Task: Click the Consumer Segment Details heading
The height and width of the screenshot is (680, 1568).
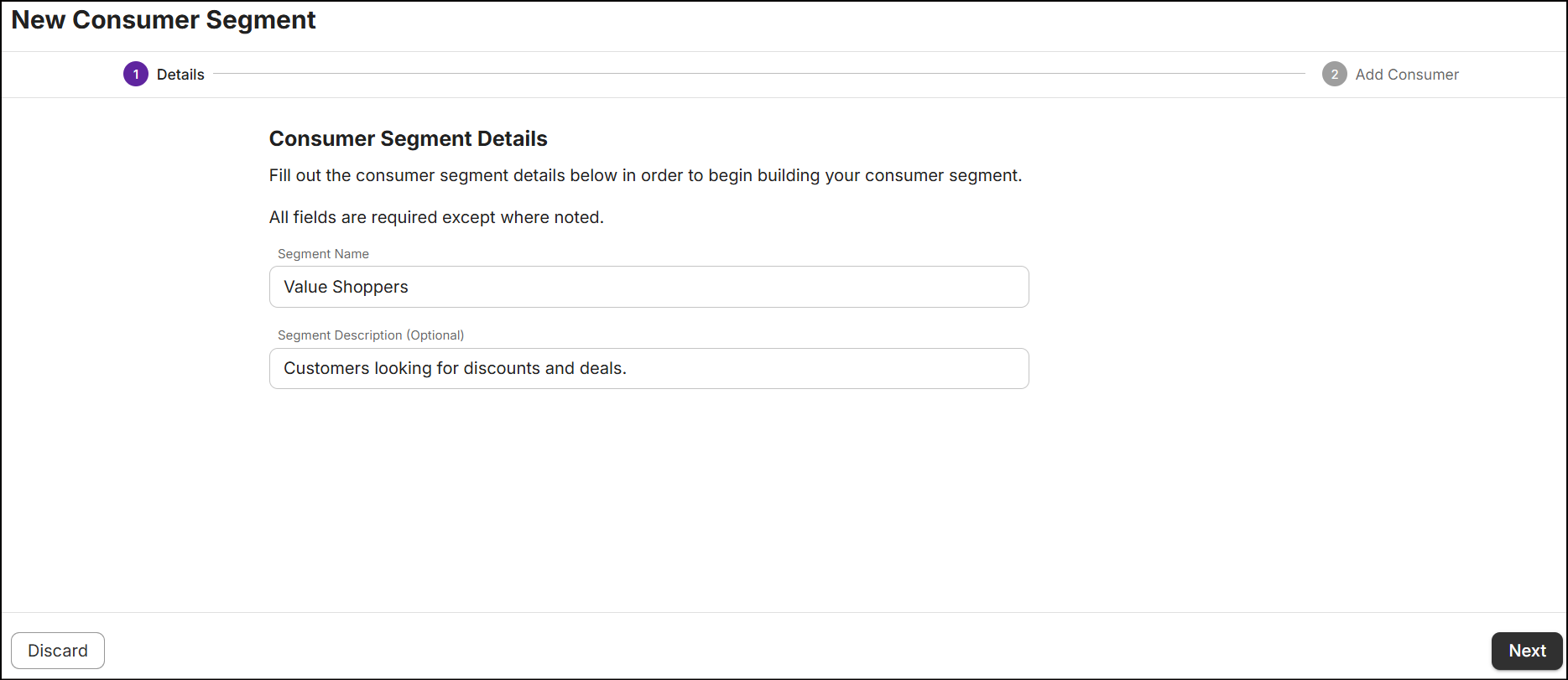Action: (408, 139)
